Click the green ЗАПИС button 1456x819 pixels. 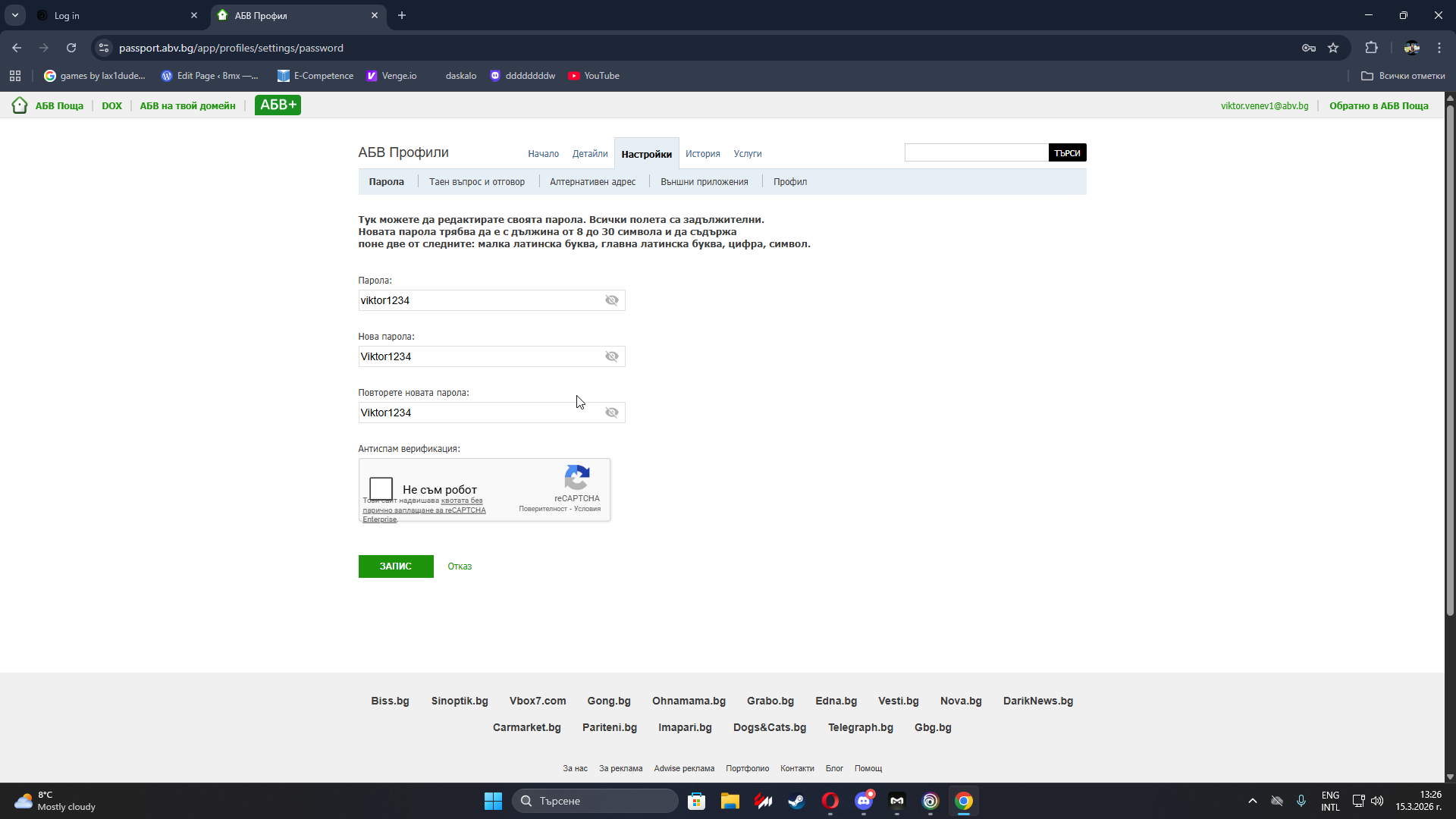396,566
